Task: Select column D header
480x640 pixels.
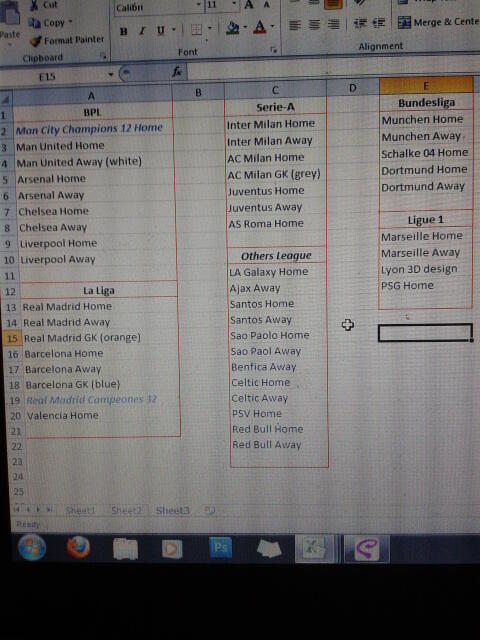Action: coord(353,87)
